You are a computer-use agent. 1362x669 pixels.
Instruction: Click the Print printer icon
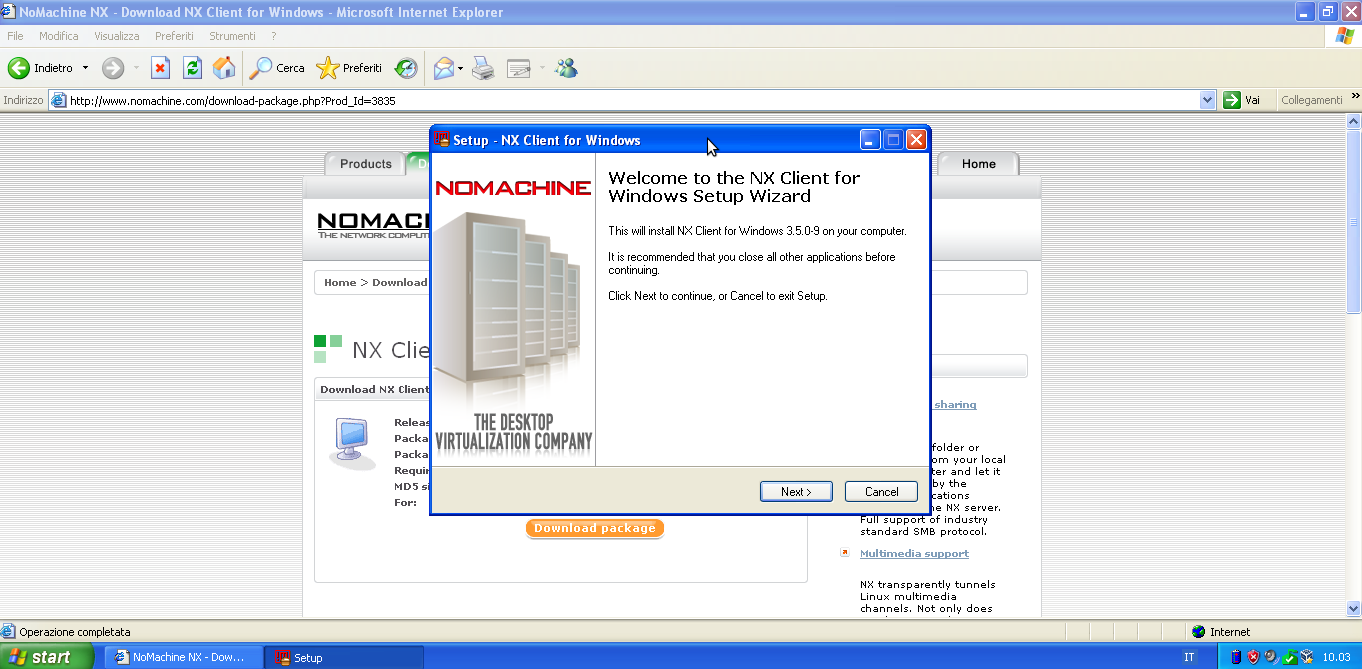pyautogui.click(x=484, y=68)
